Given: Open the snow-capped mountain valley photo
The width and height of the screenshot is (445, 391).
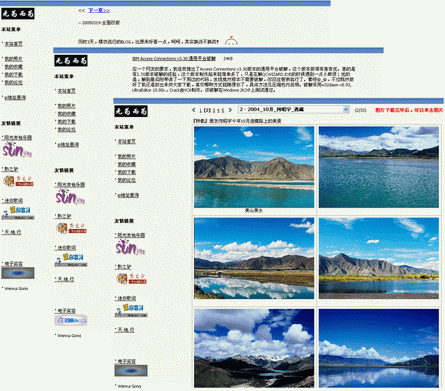Looking at the screenshot, I should pyautogui.click(x=254, y=348).
